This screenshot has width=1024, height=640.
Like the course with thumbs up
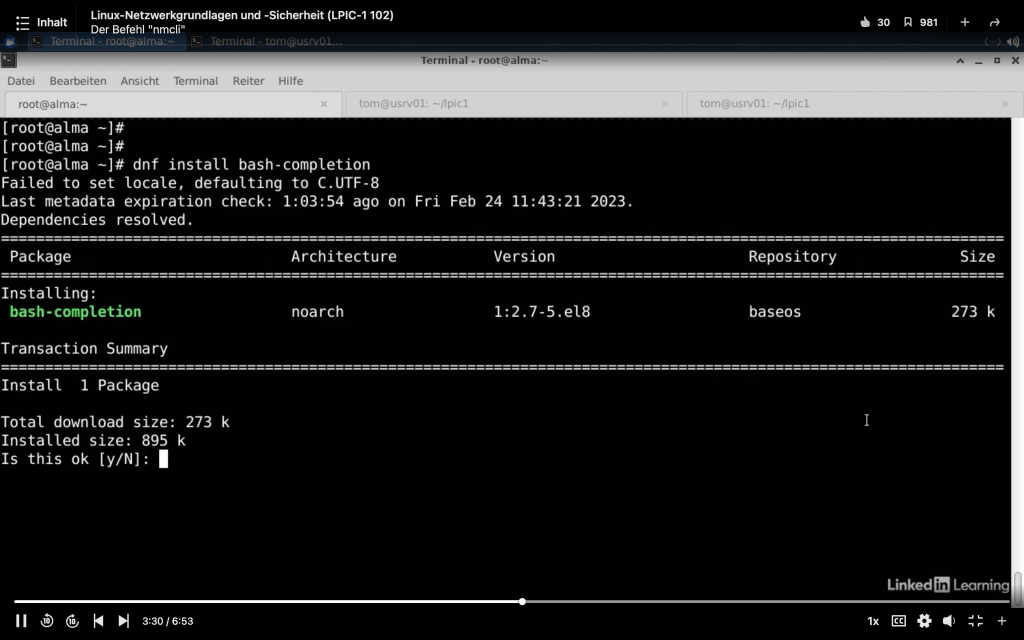click(x=865, y=22)
